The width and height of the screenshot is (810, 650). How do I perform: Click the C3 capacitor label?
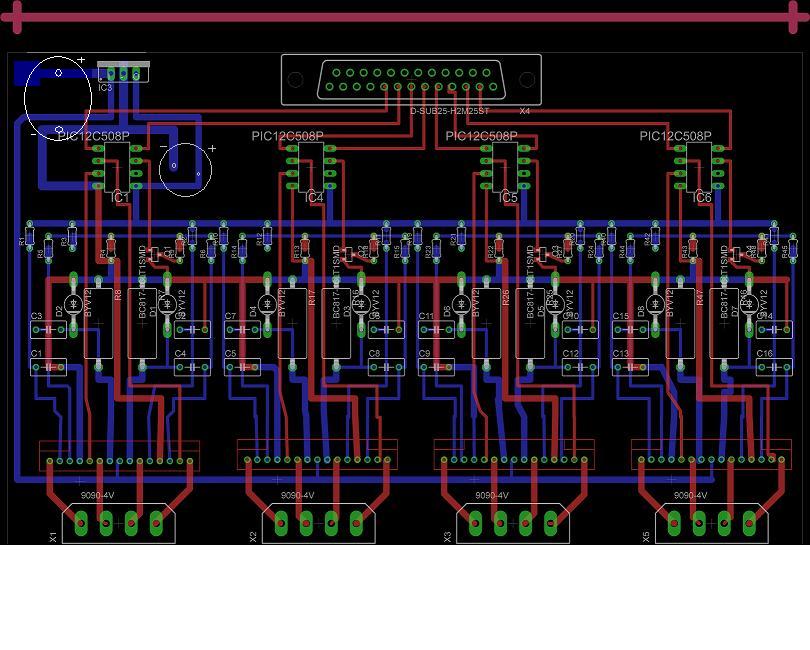[36, 316]
